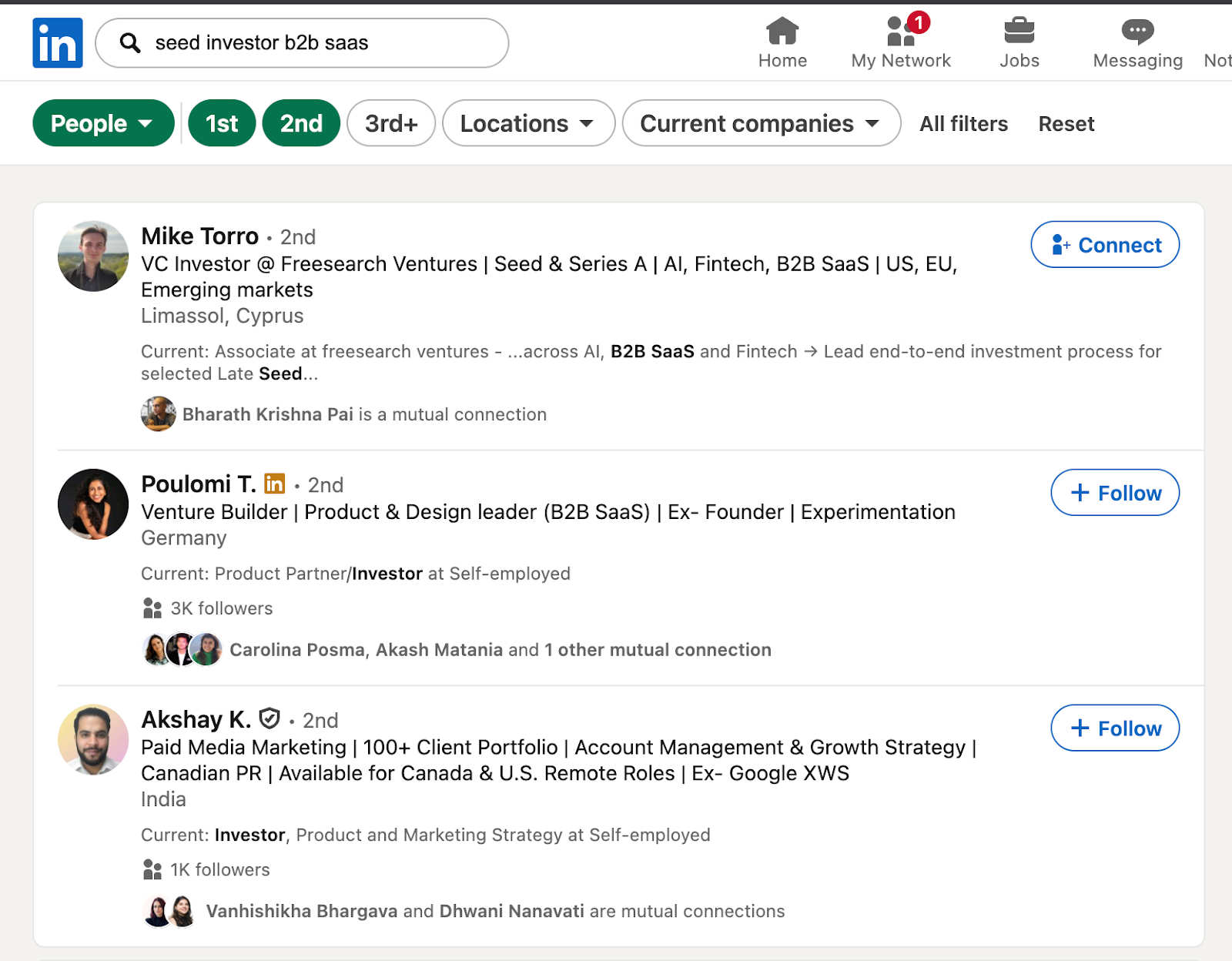The image size is (1232, 961).
Task: Click 'Current: Investor, Product and Marketing Strategy' text
Action: [426, 835]
